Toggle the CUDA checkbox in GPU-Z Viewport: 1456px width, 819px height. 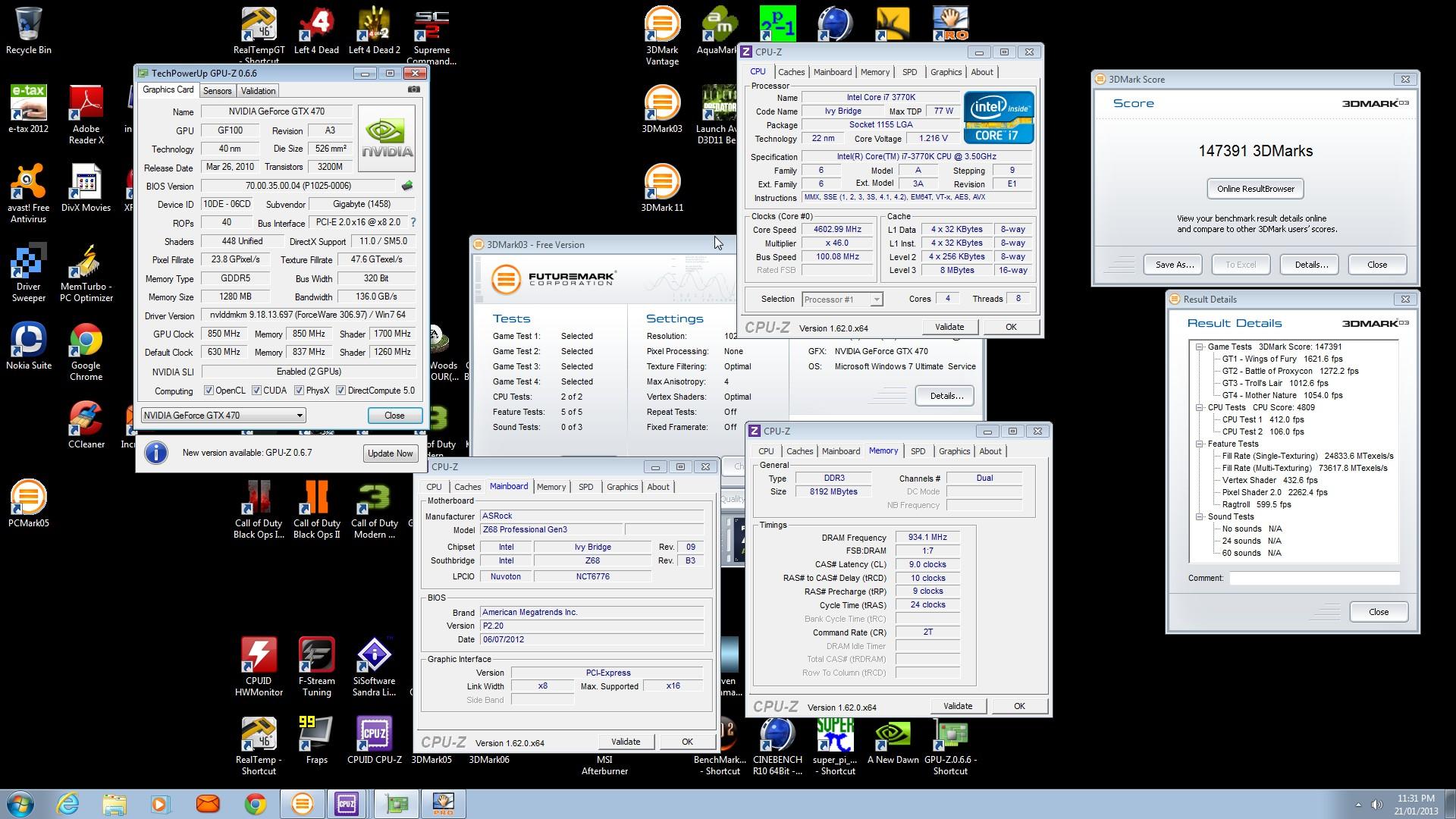point(256,391)
